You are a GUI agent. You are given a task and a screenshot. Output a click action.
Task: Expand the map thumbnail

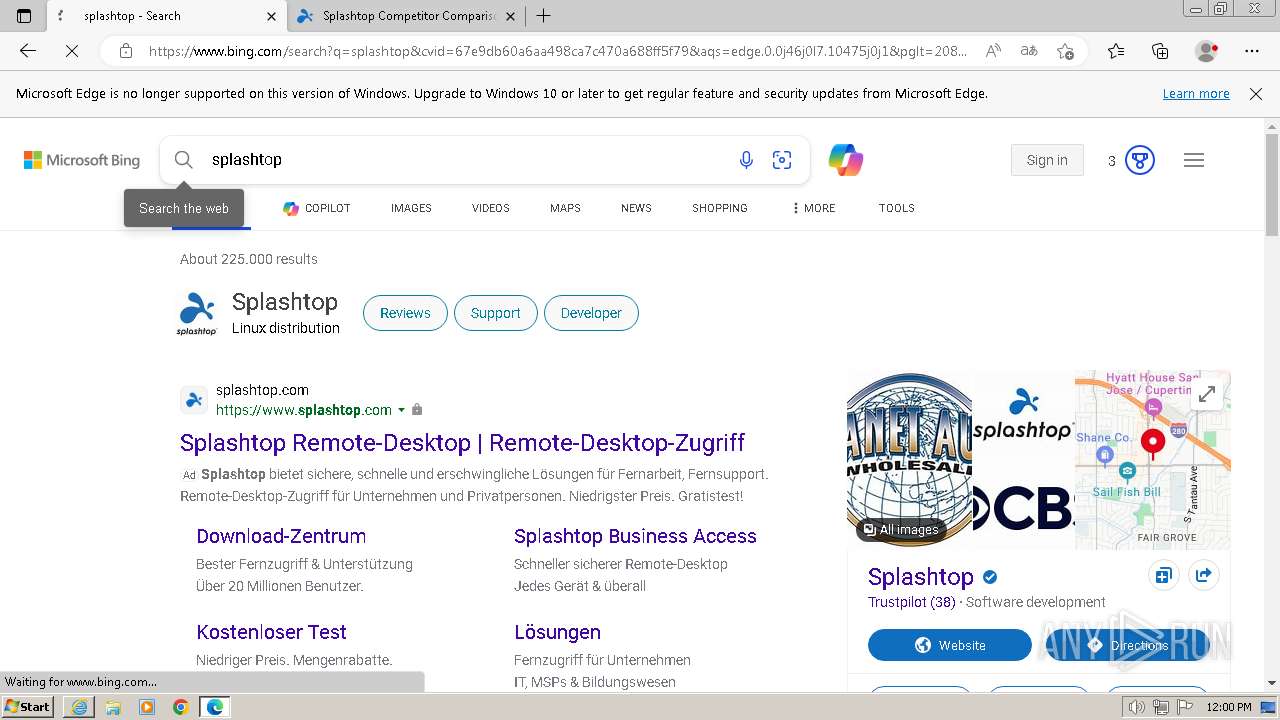(x=1207, y=394)
